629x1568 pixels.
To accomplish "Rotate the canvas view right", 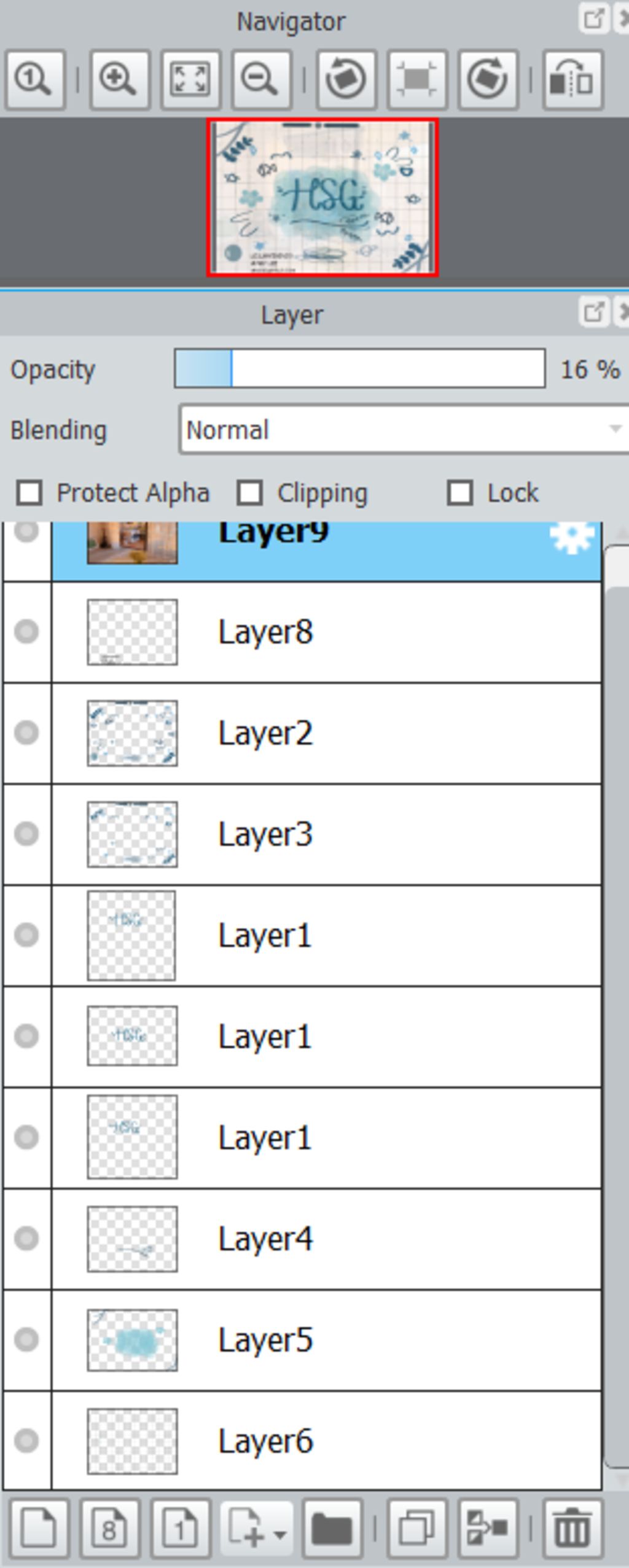I will point(488,80).
